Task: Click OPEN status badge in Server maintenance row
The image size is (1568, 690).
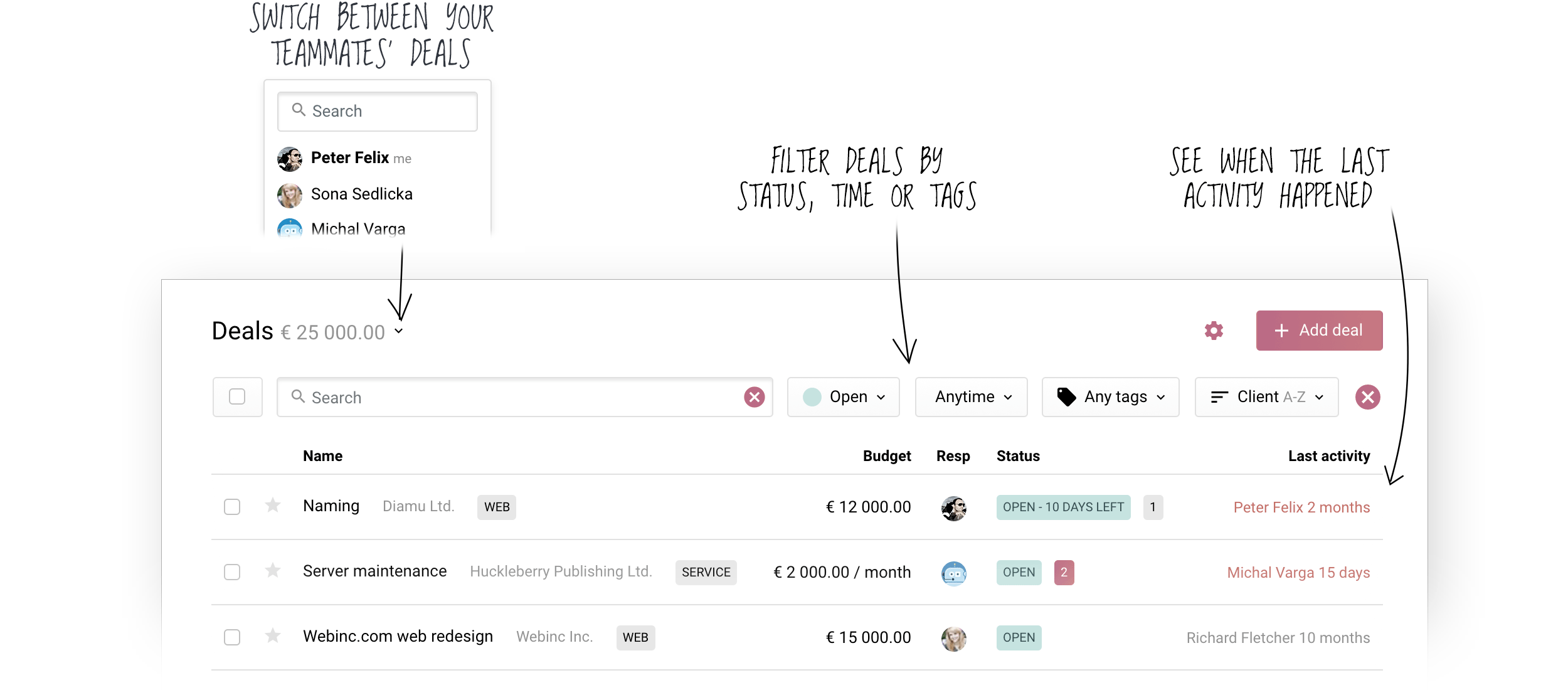Action: (1019, 573)
